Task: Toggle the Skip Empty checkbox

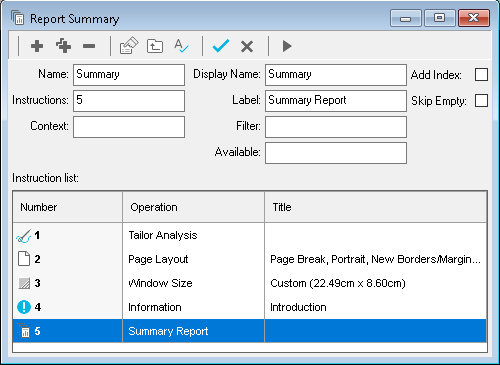Action: [481, 101]
